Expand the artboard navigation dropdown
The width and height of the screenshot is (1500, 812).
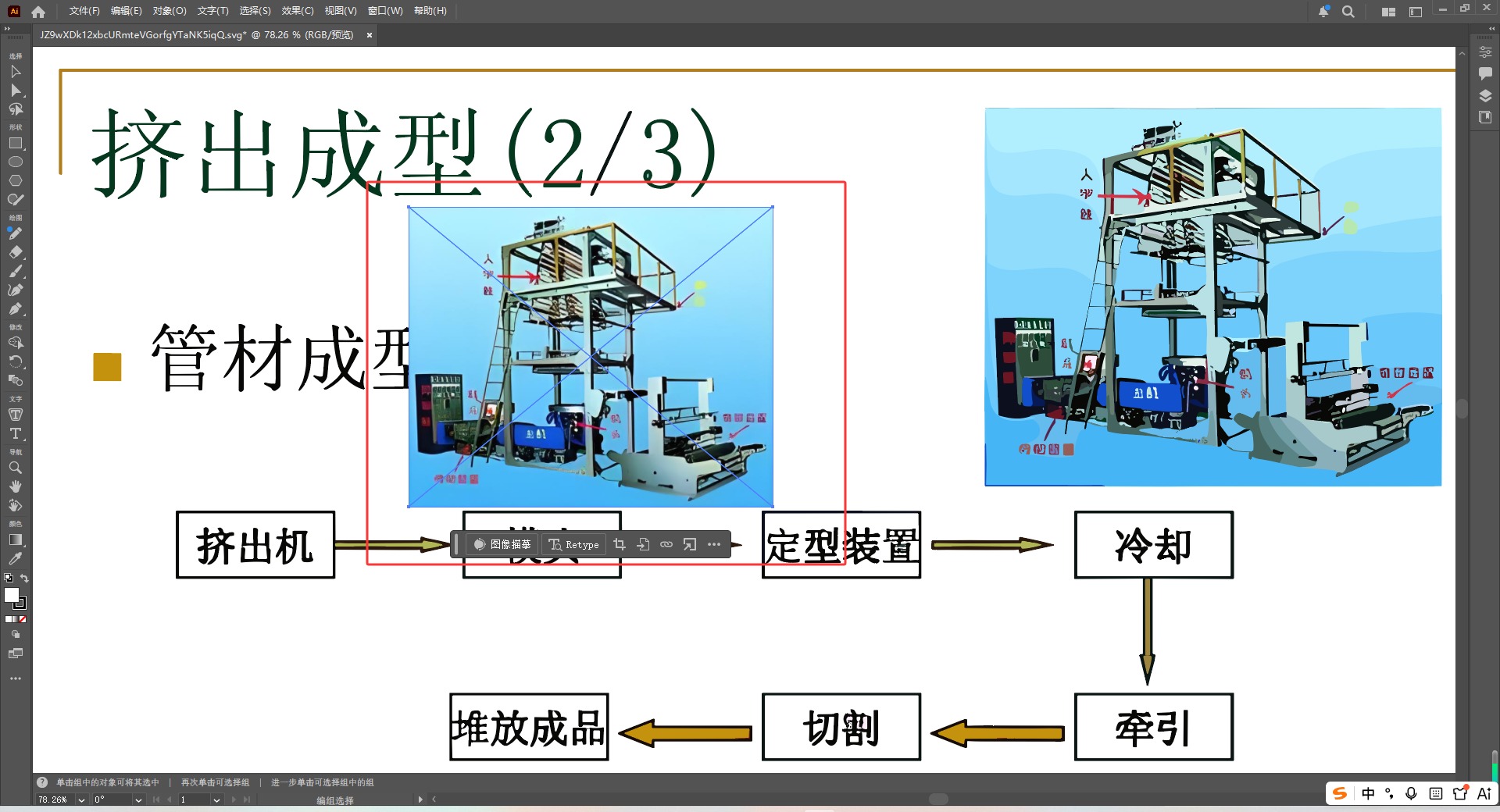216,800
